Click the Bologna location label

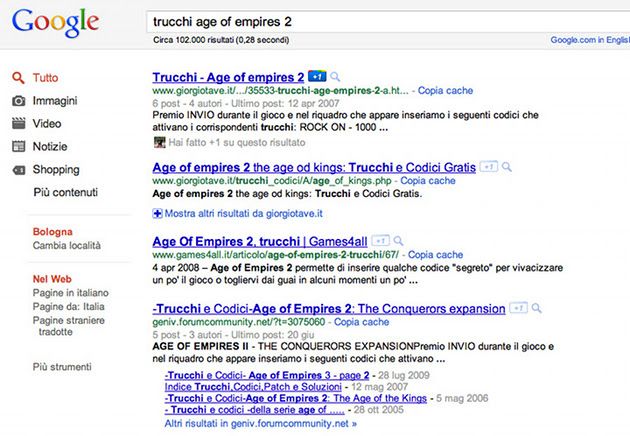click(x=53, y=232)
